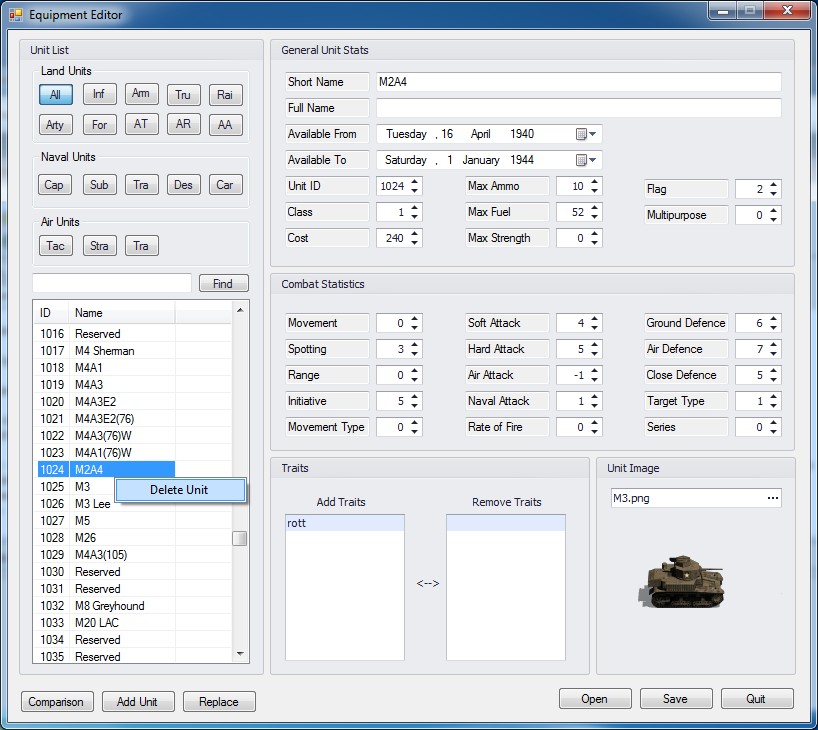Filter unit list by AA
Viewport: 818px width, 730px height.
click(225, 125)
